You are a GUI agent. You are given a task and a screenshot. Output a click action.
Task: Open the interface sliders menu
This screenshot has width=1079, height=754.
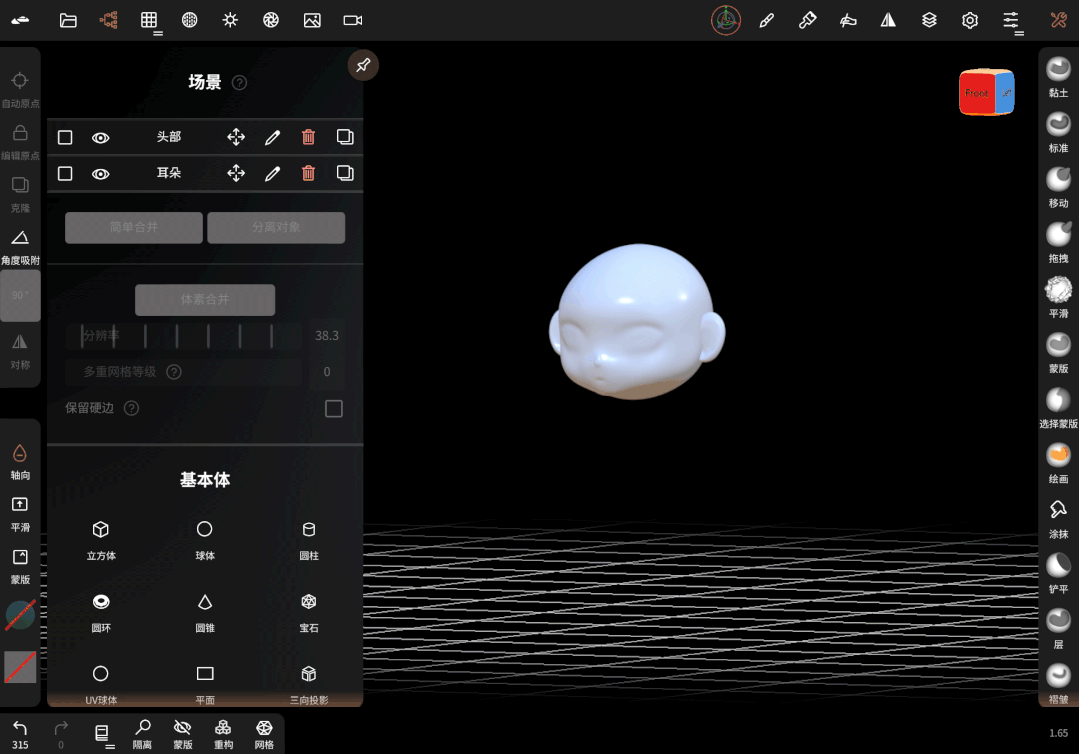[1012, 21]
